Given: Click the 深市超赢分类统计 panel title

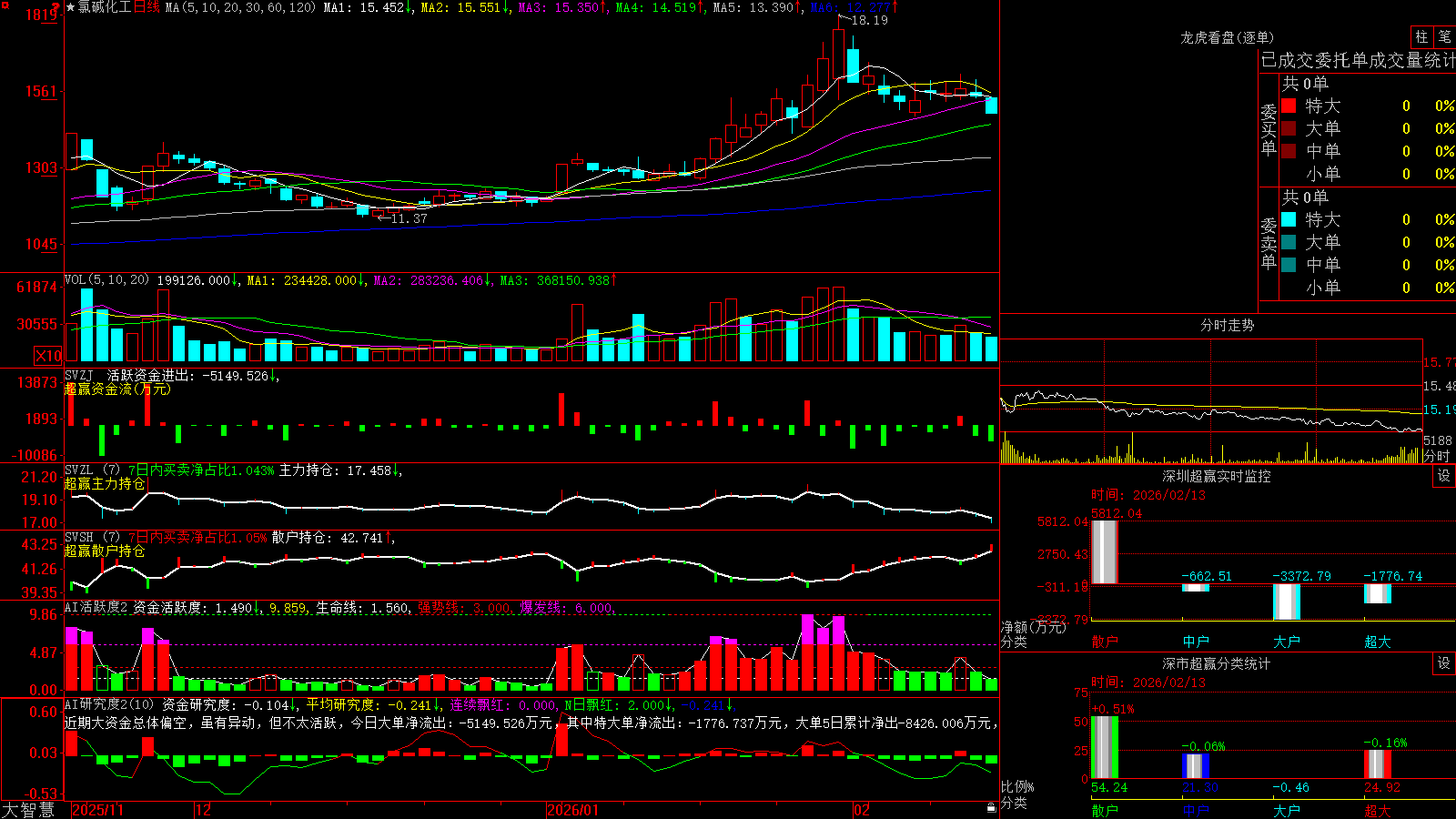Looking at the screenshot, I should 1217,663.
